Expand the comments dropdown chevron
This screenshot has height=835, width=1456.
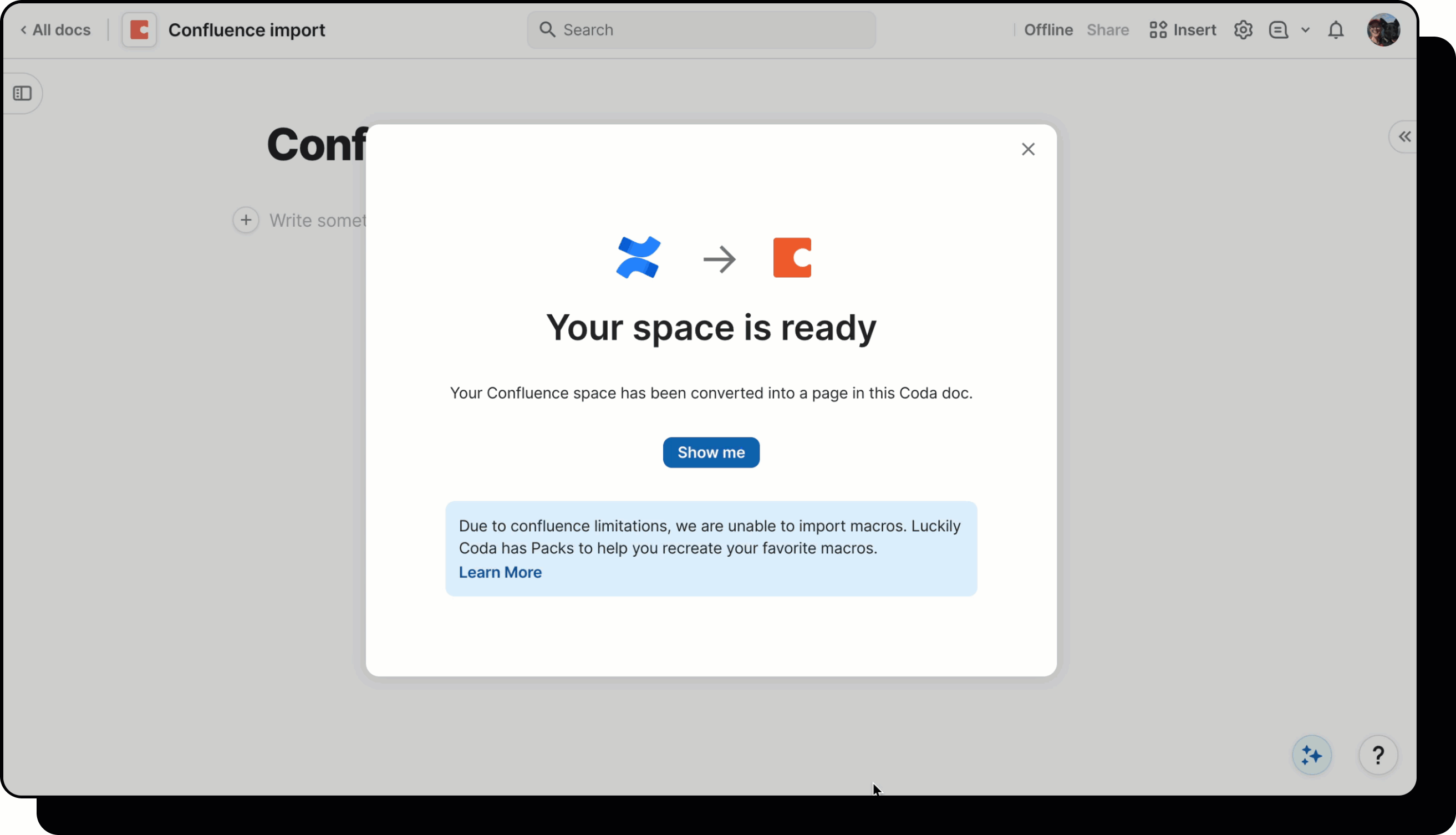[x=1305, y=30]
